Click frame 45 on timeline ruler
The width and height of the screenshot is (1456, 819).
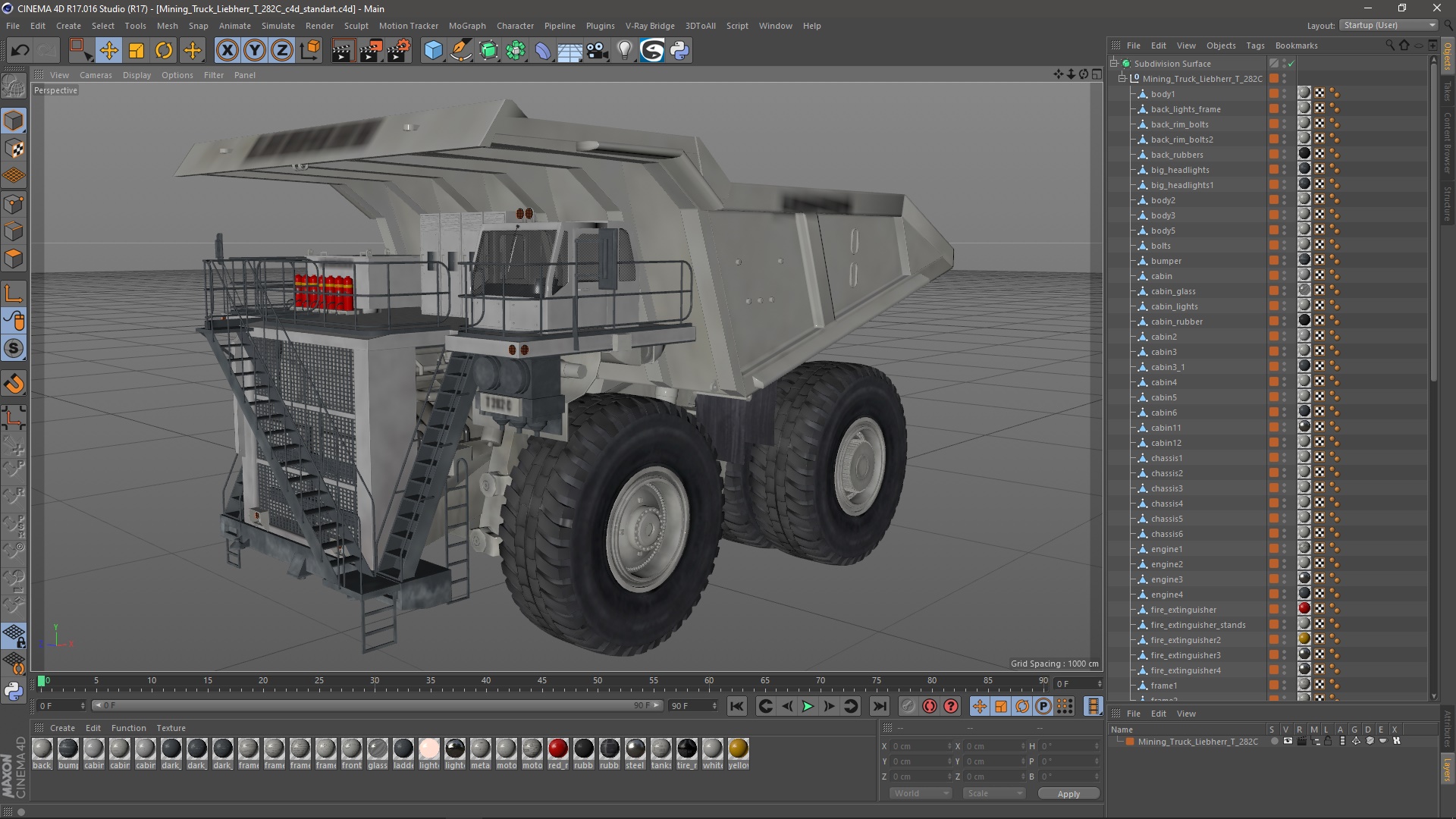coord(541,681)
